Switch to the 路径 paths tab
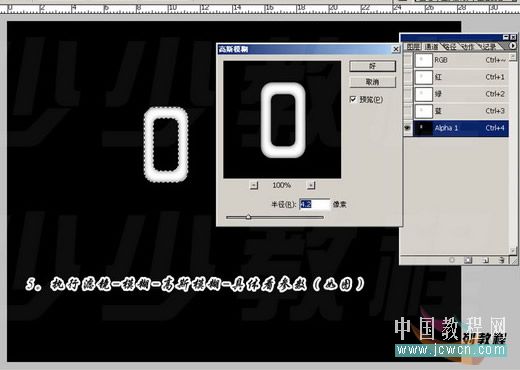 pyautogui.click(x=450, y=47)
